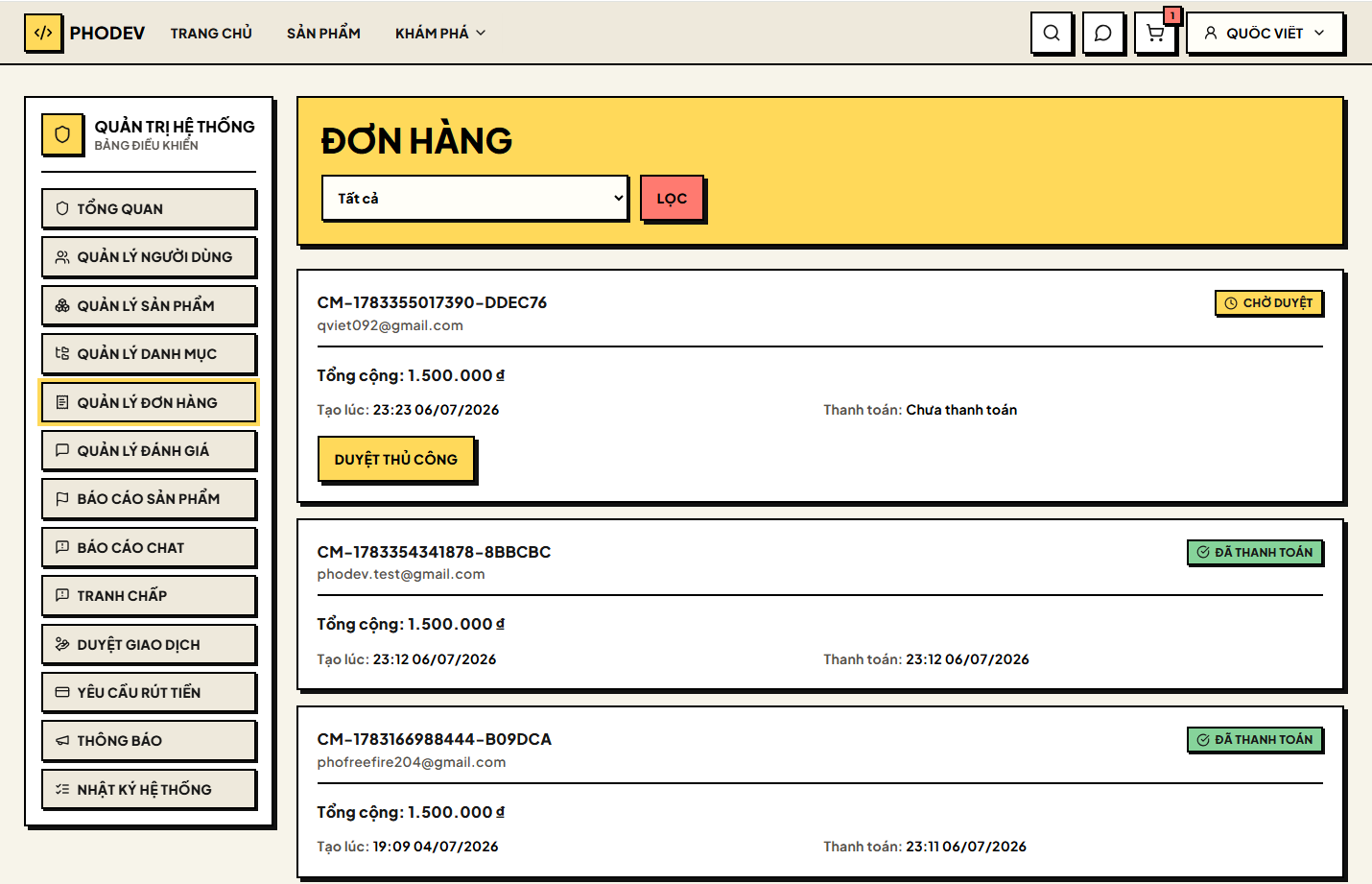Click the shield admin panel icon
Viewport: 1372px width, 884px height.
tap(62, 134)
